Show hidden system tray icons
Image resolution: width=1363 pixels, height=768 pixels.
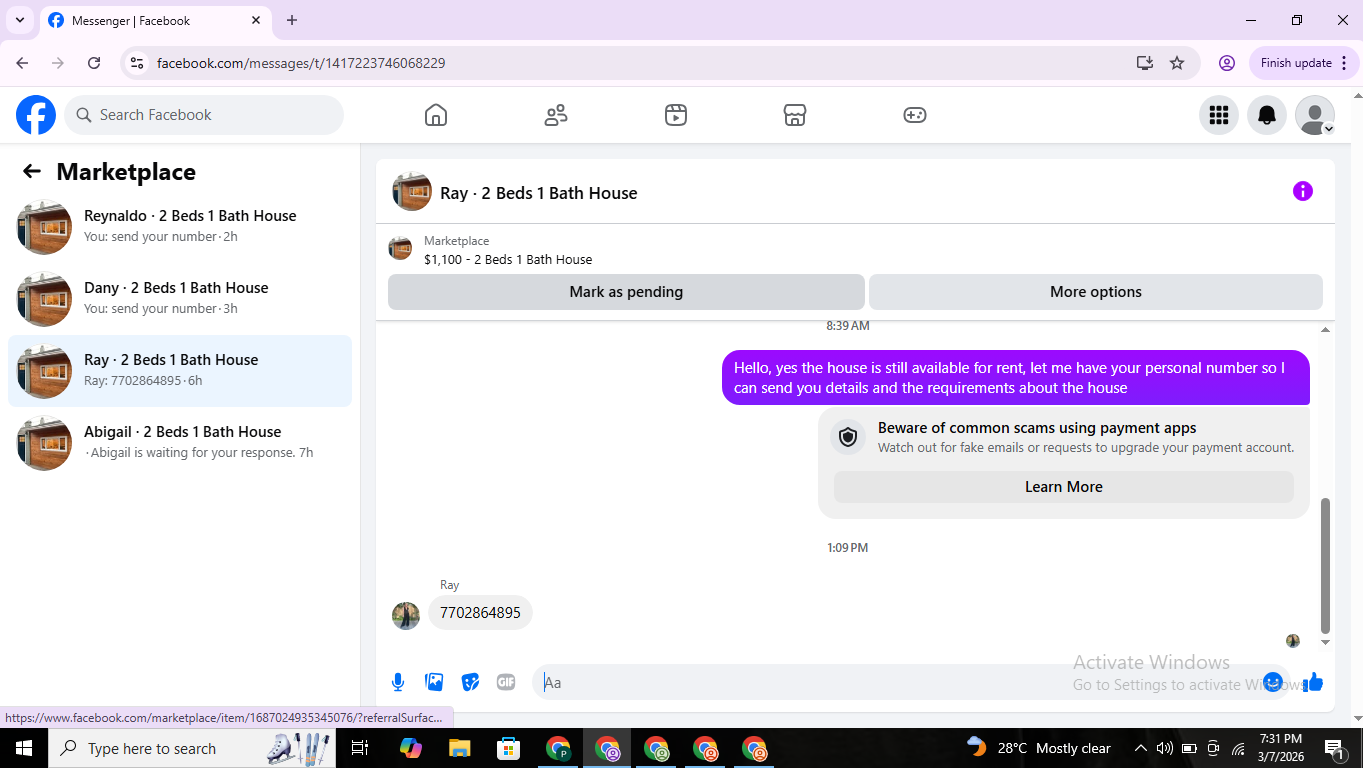point(1140,748)
